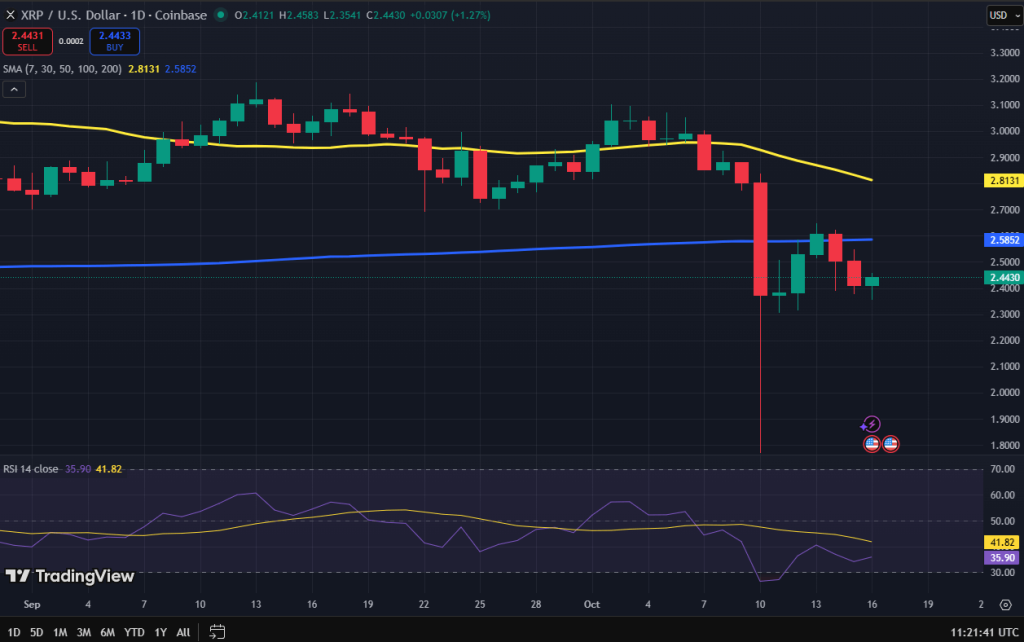Click the SELL 2.4431 button
Image resolution: width=1024 pixels, height=642 pixels.
point(27,41)
